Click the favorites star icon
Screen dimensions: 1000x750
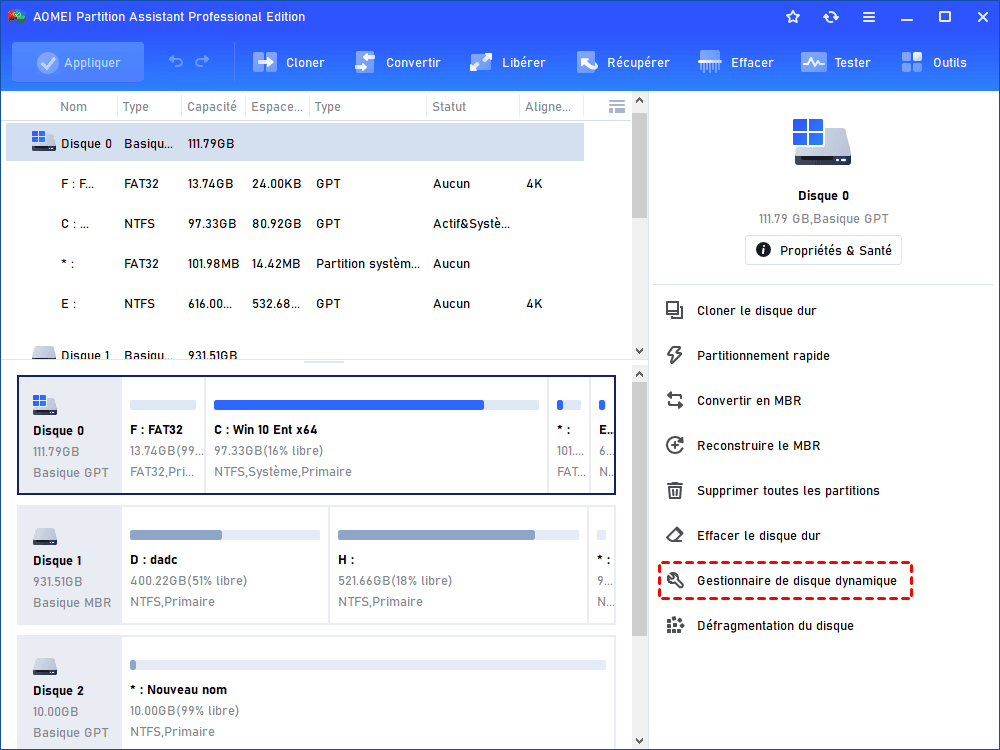pyautogui.click(x=793, y=17)
